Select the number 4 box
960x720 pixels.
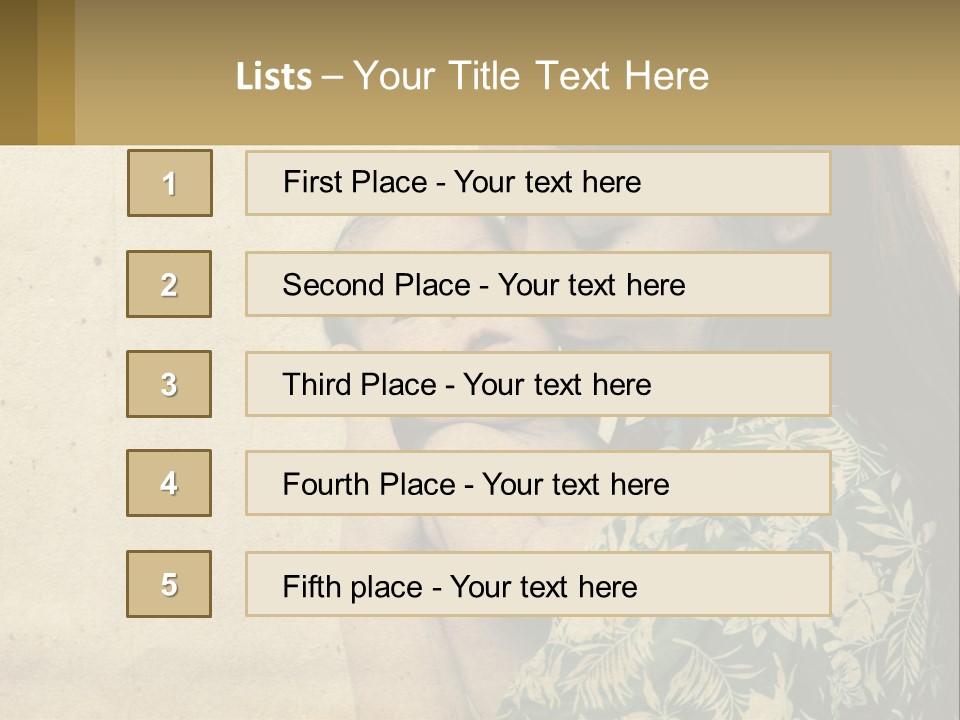[169, 484]
